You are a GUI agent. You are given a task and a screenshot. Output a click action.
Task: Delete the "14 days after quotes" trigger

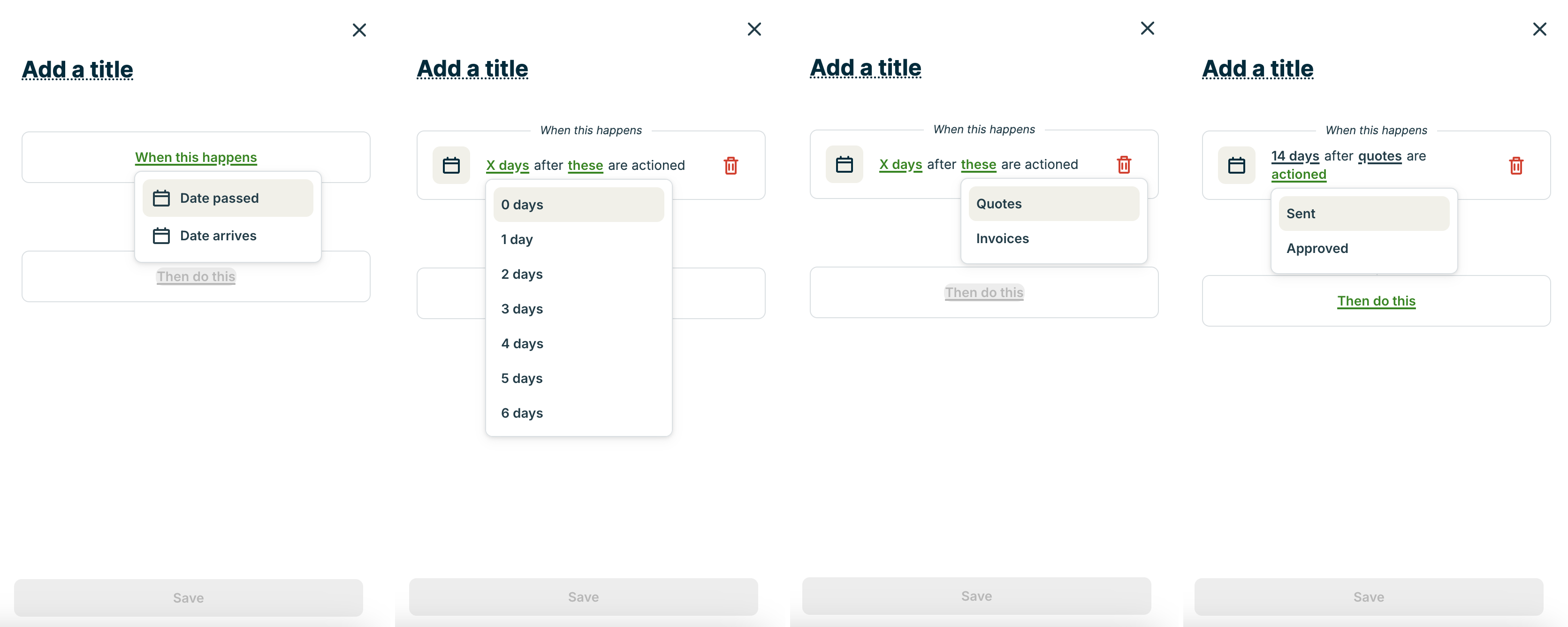pos(1515,166)
